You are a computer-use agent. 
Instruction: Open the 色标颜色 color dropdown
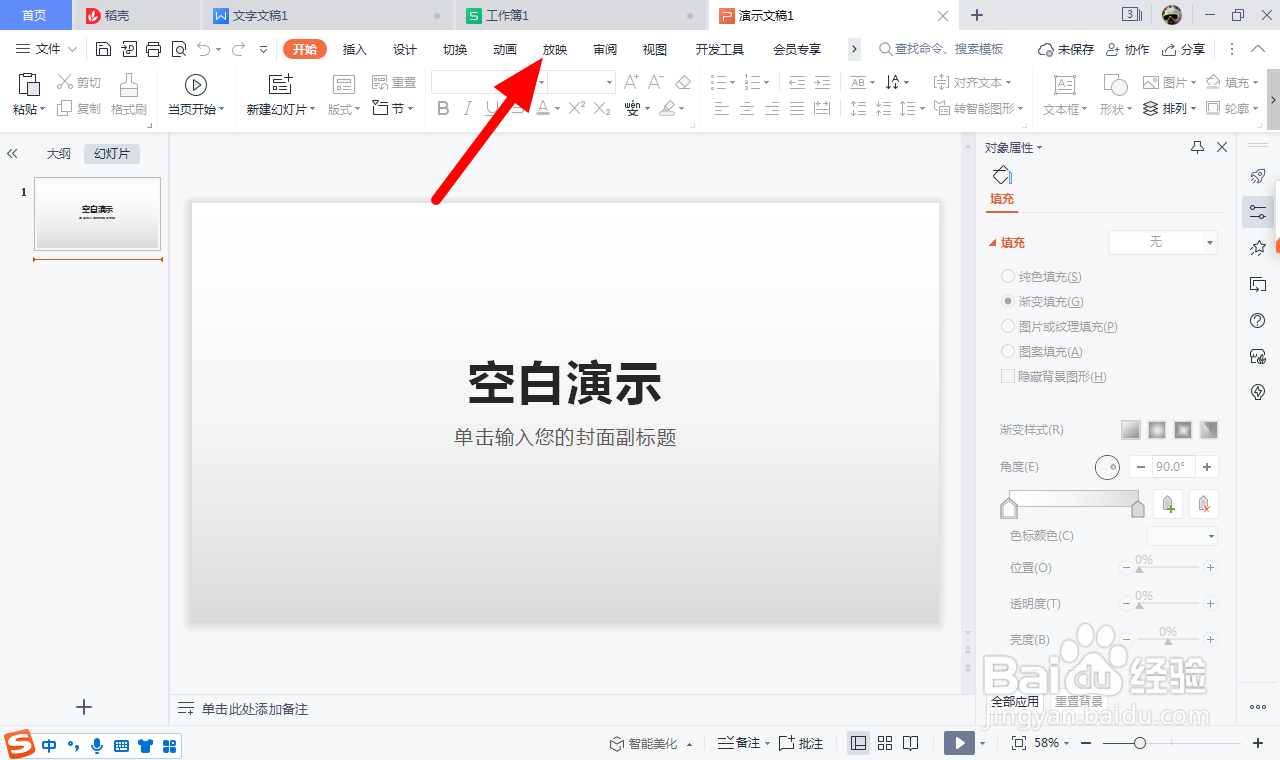[x=1182, y=535]
